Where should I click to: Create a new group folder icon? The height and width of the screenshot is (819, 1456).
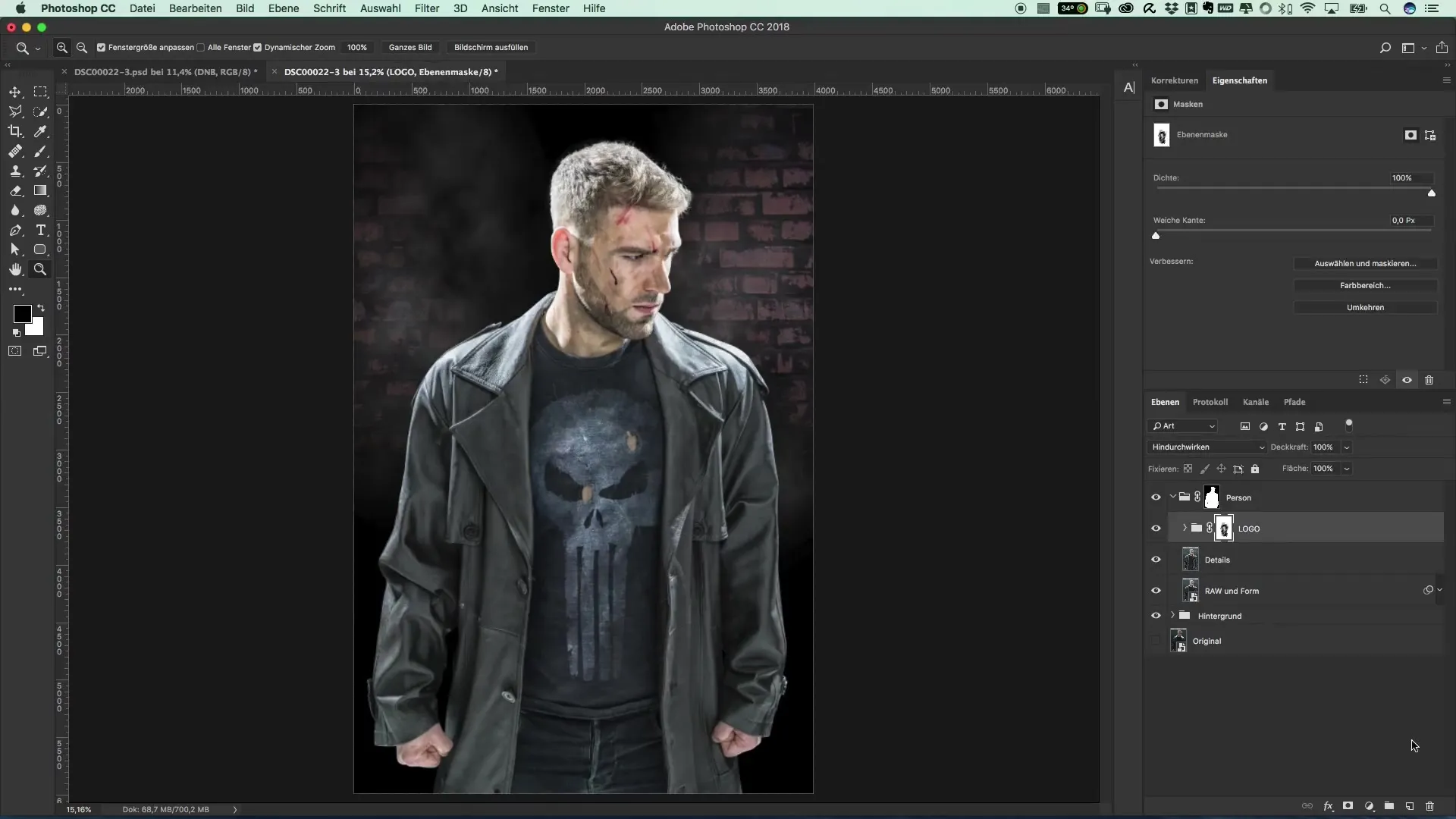1389,806
